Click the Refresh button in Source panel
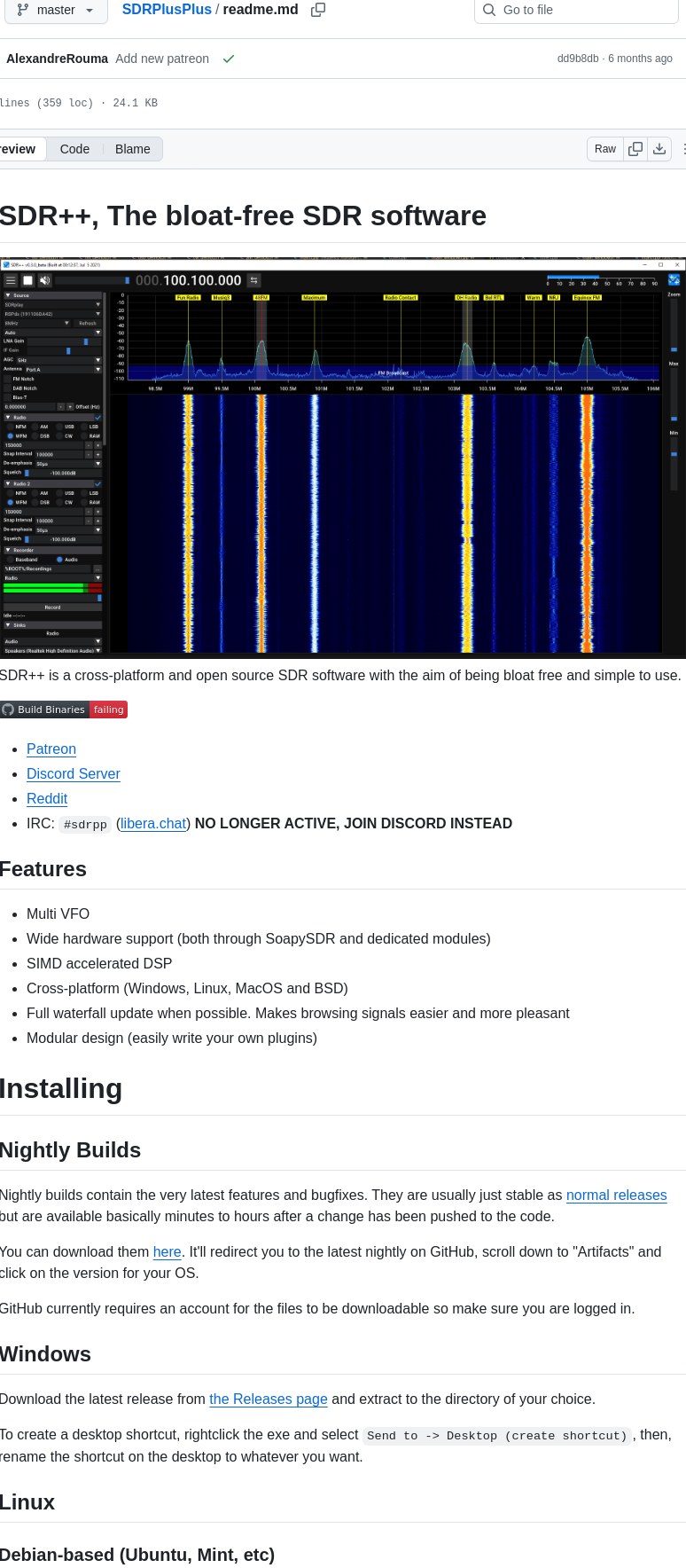The width and height of the screenshot is (686, 1568). [x=88, y=323]
